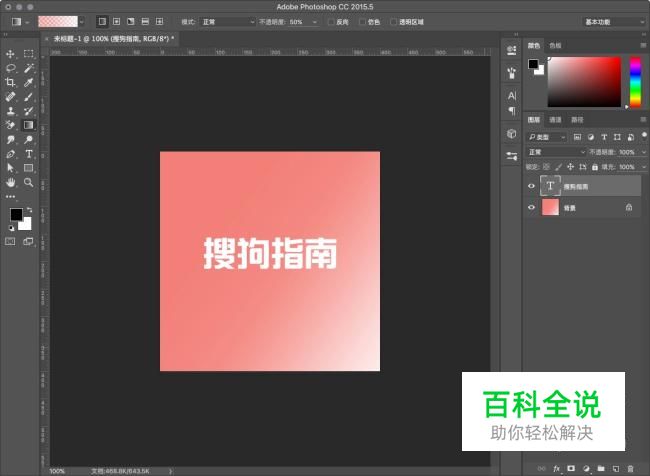650x476 pixels.
Task: Open the 3D panel icon
Action: pos(512,134)
